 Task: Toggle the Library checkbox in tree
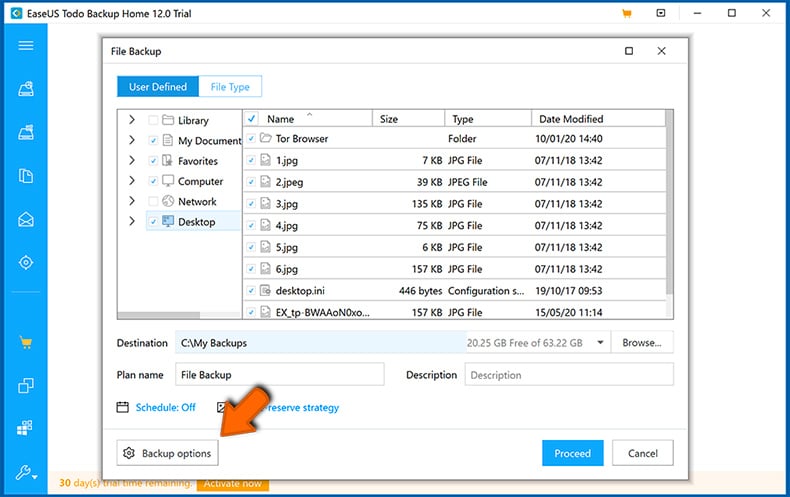coord(153,120)
